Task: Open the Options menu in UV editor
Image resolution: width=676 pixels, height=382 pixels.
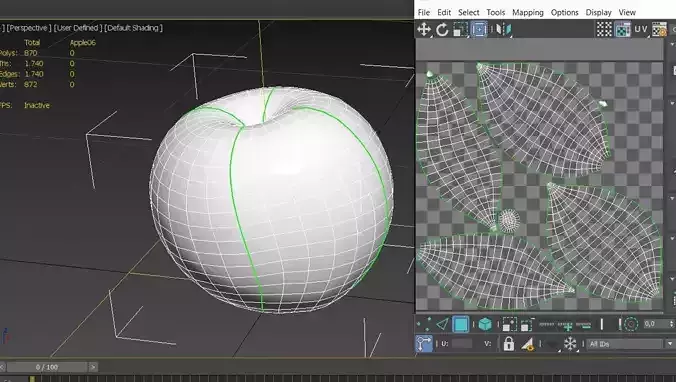Action: (564, 13)
